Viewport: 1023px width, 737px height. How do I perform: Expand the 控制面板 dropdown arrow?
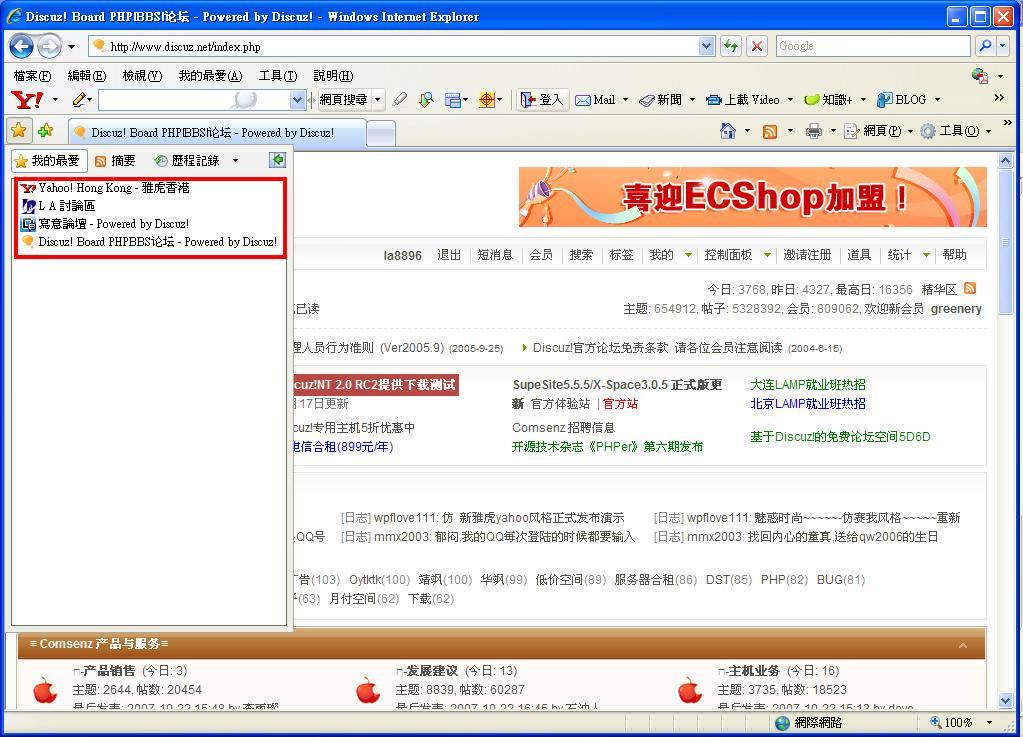click(767, 255)
